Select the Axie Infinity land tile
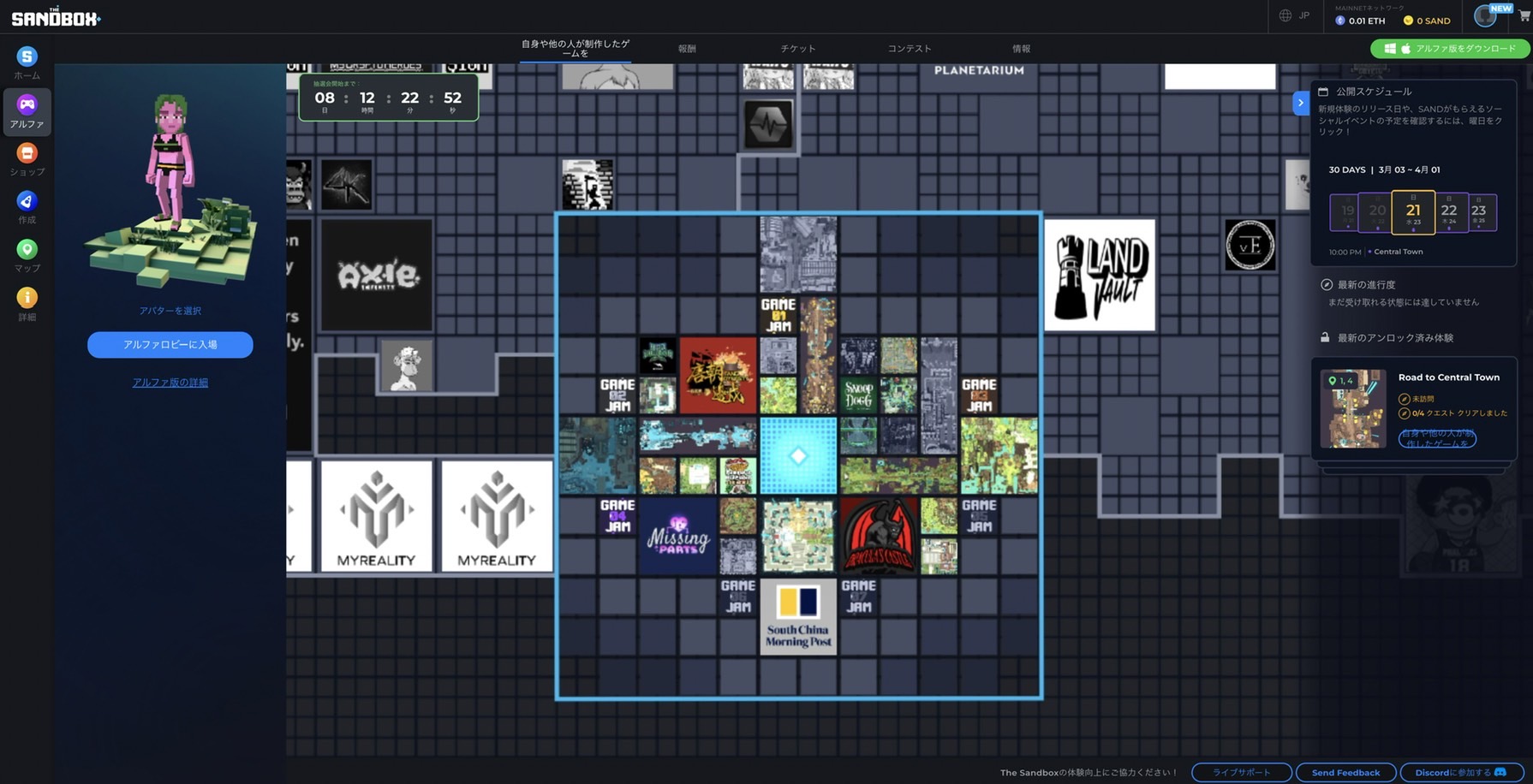Image resolution: width=1533 pixels, height=784 pixels. [x=377, y=275]
